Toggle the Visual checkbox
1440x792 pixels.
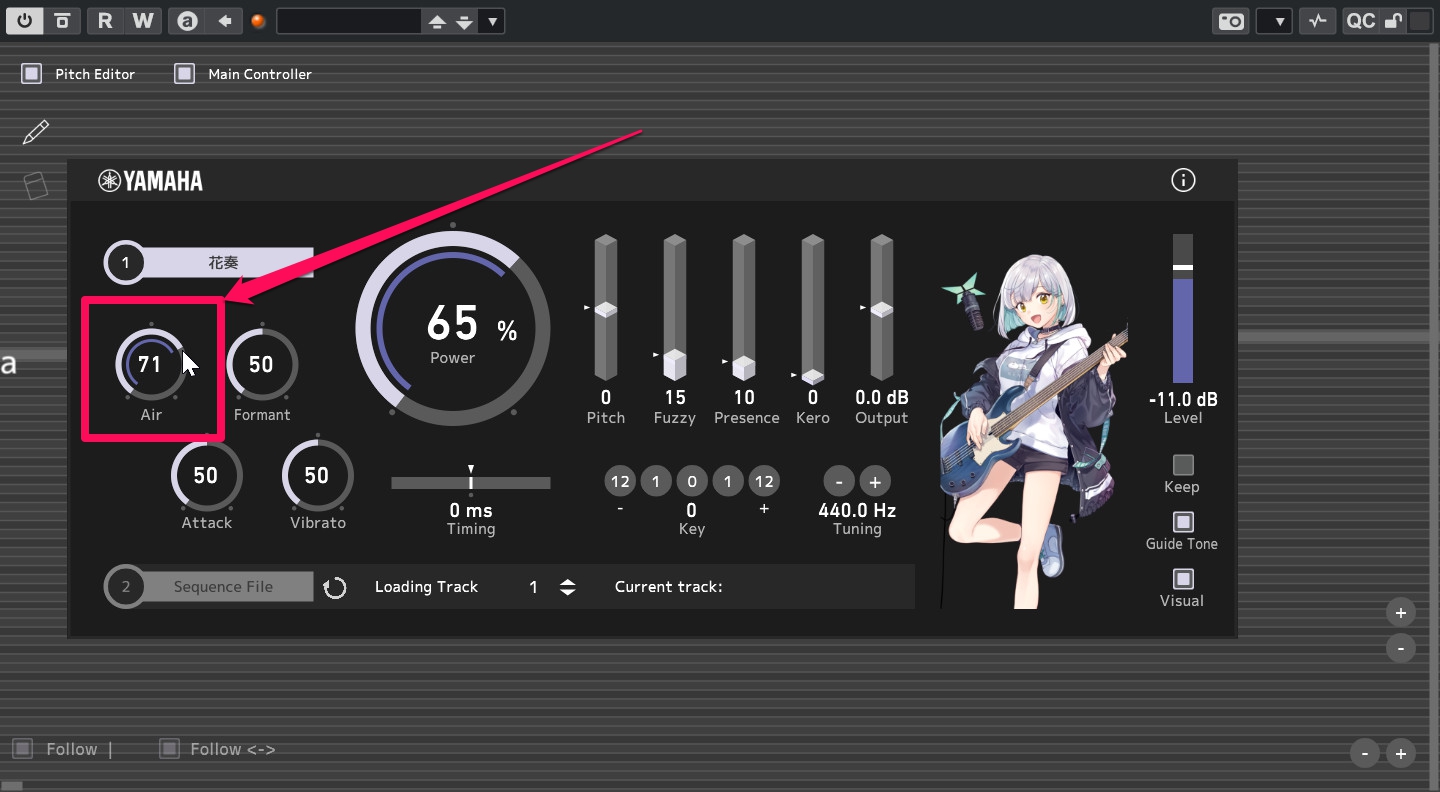[x=1183, y=579]
